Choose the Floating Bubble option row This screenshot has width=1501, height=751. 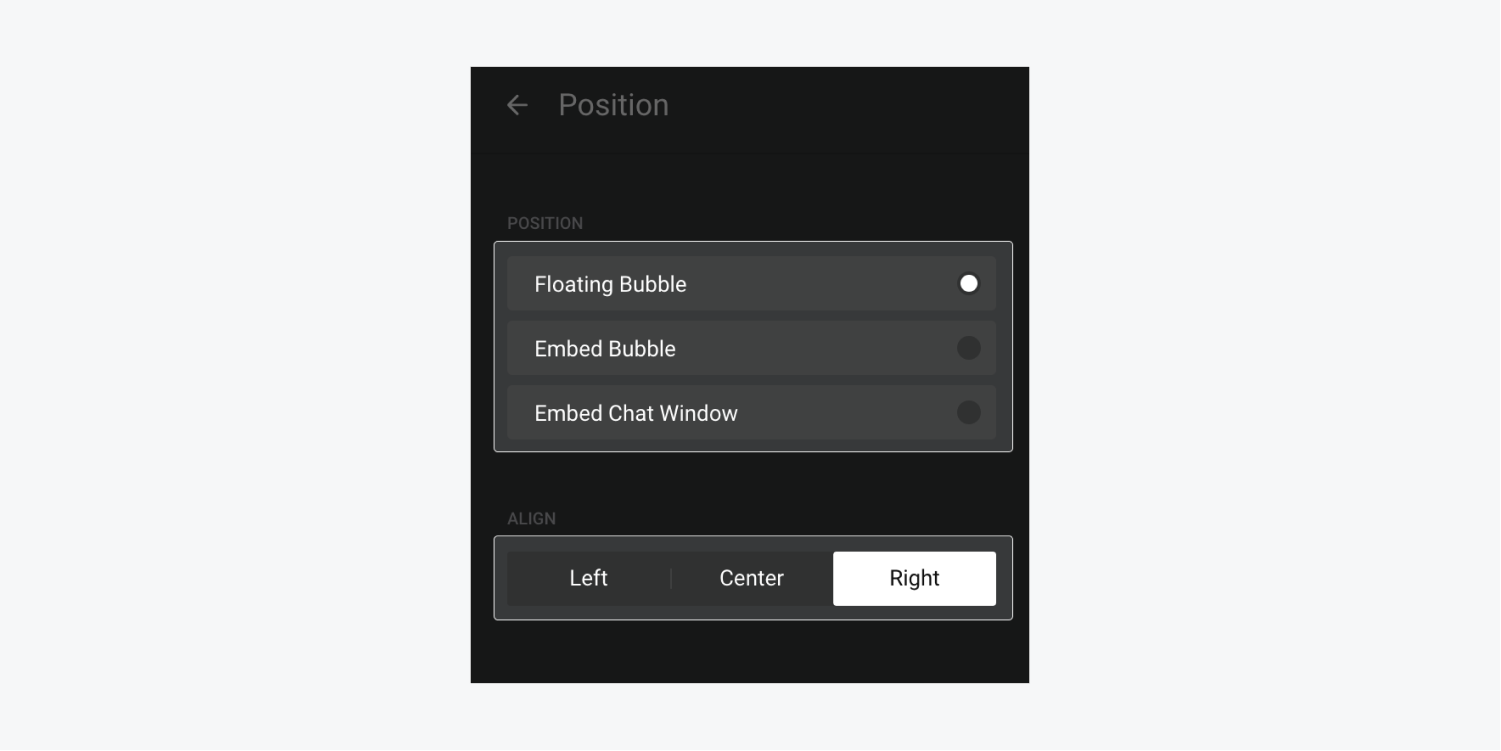752,283
